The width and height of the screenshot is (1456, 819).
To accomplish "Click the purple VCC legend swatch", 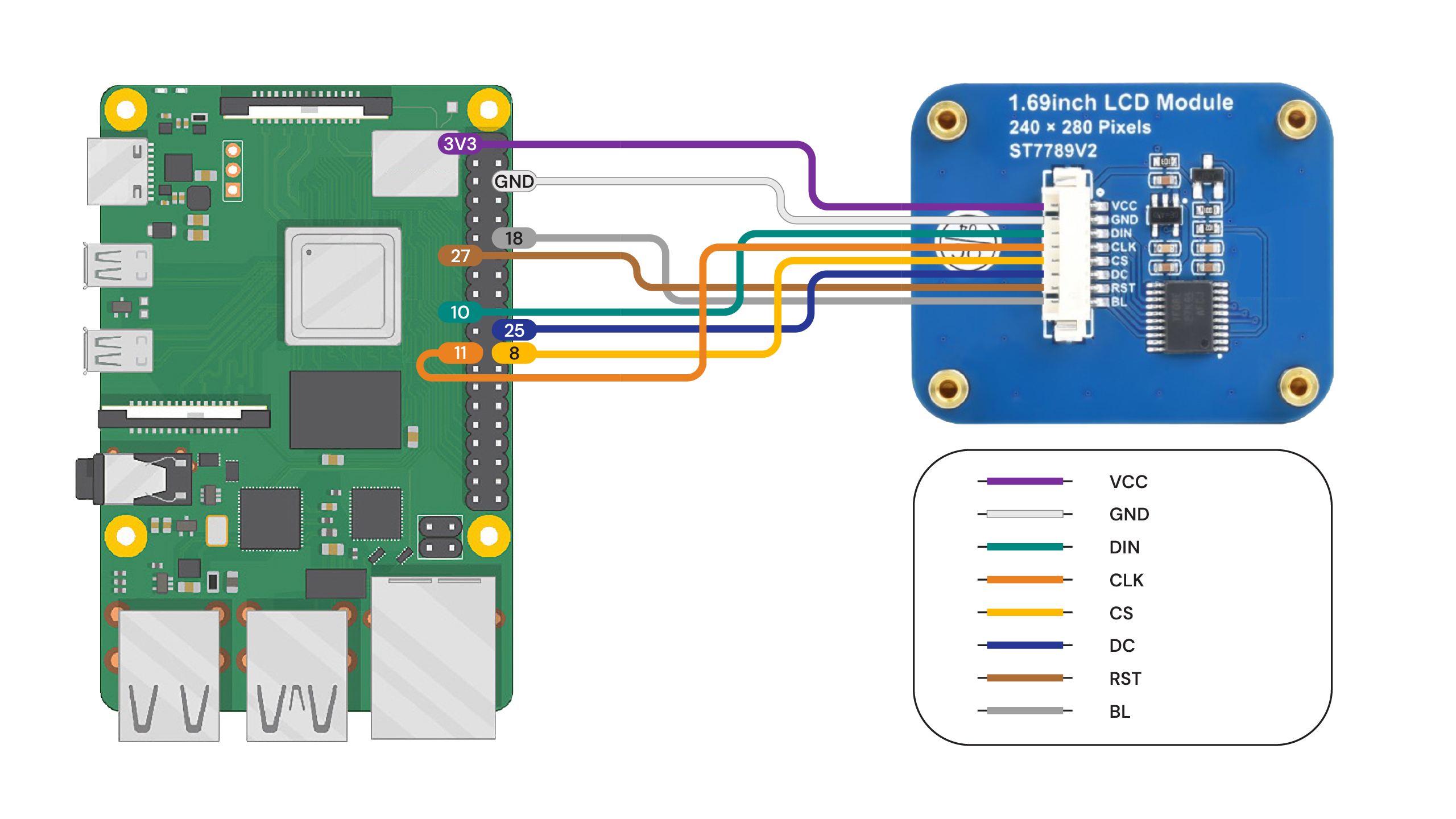I will click(1024, 481).
